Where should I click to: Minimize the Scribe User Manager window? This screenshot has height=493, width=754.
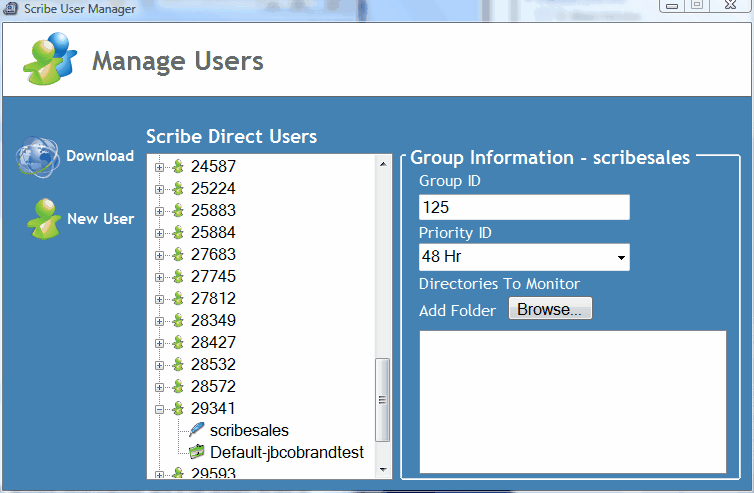pos(672,6)
